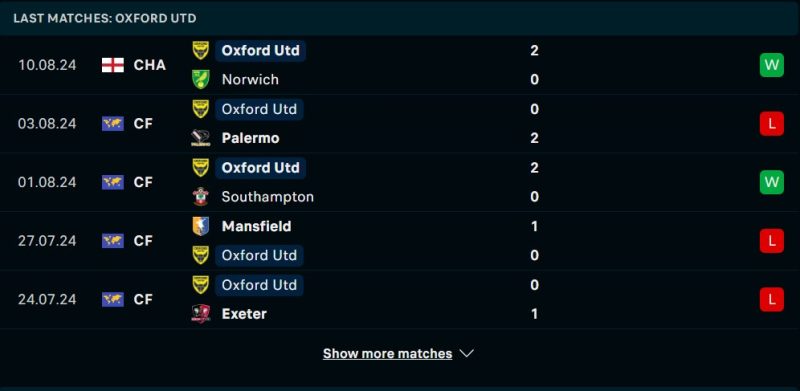Click the Last Matches: Oxford Utd header
Image resolution: width=800 pixels, height=391 pixels.
pos(105,18)
